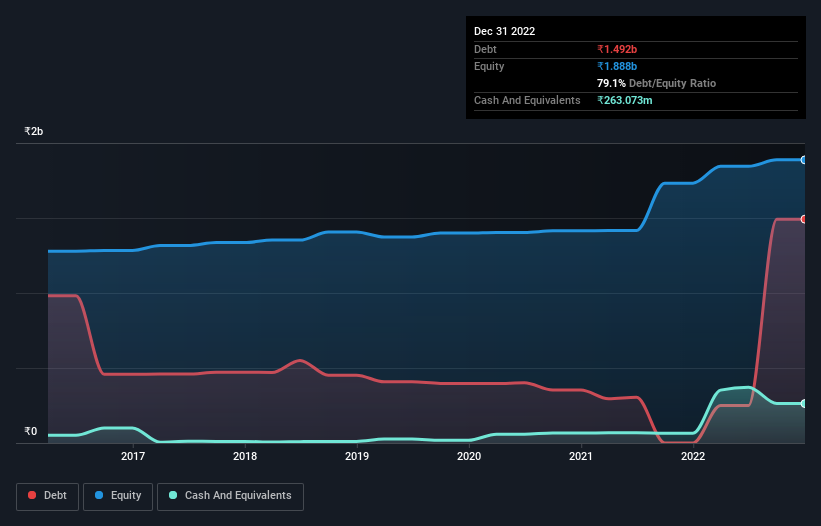The height and width of the screenshot is (526, 821).
Task: Click the blue Equity legend dot
Action: (99, 495)
